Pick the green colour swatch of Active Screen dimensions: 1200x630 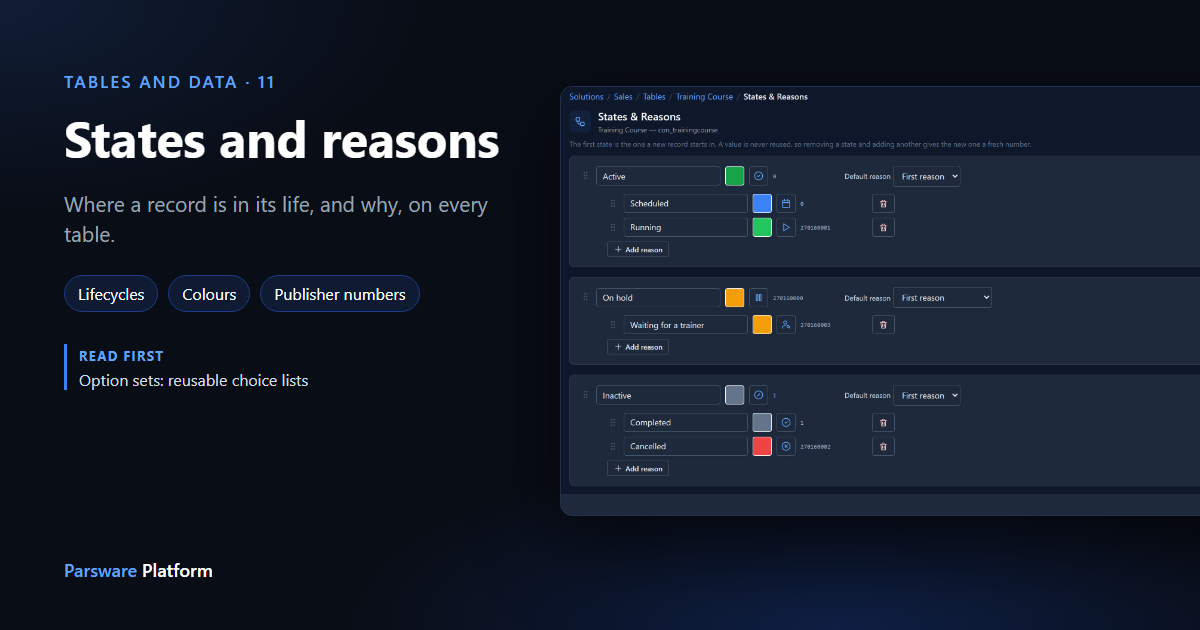pyautogui.click(x=735, y=176)
